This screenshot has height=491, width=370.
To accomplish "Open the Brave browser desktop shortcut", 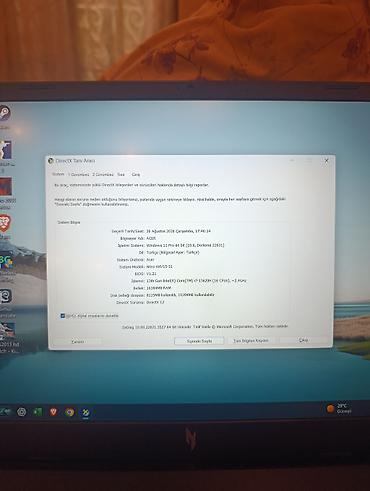I will click(5, 223).
